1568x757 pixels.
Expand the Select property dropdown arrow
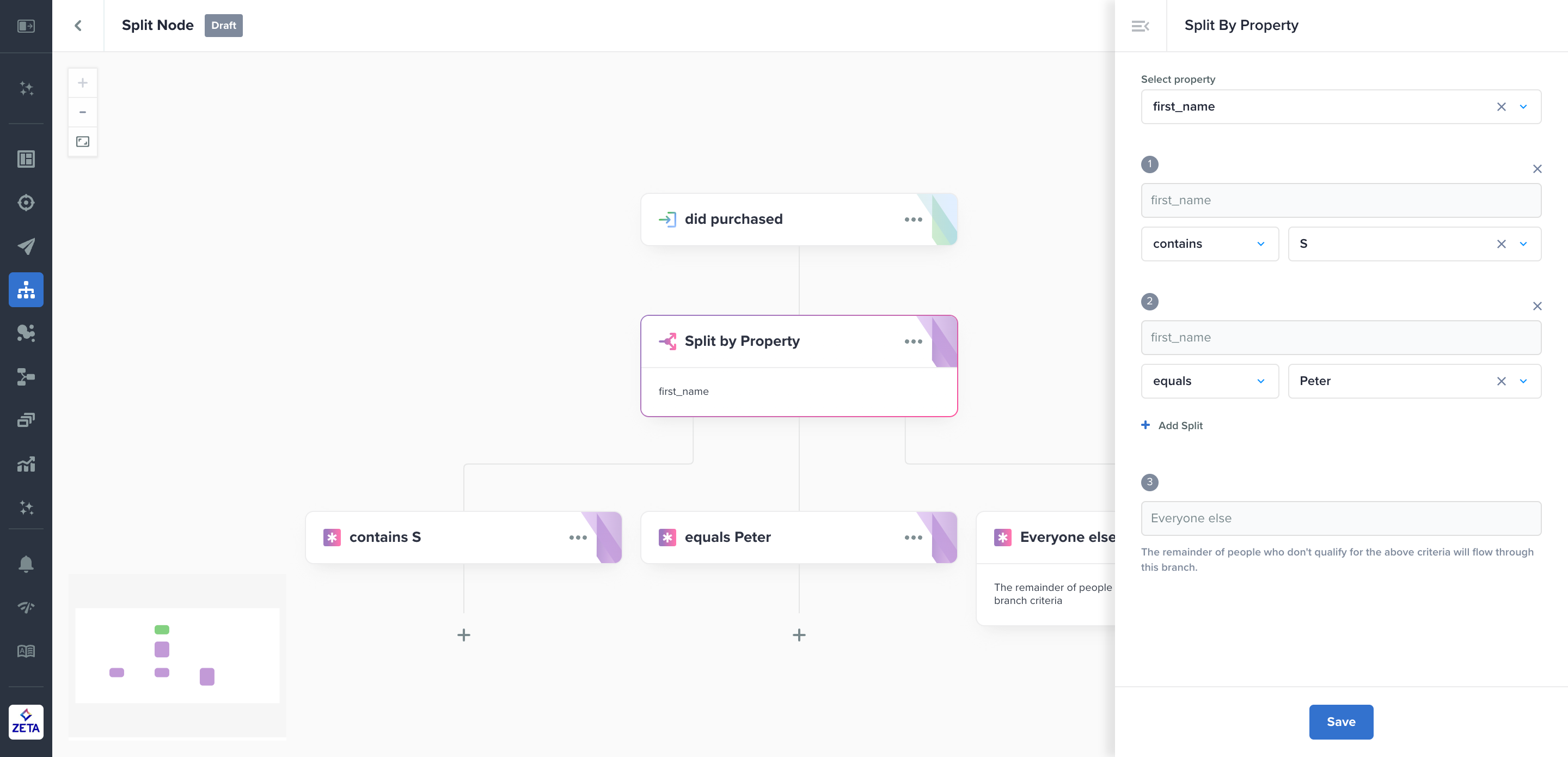tap(1523, 107)
